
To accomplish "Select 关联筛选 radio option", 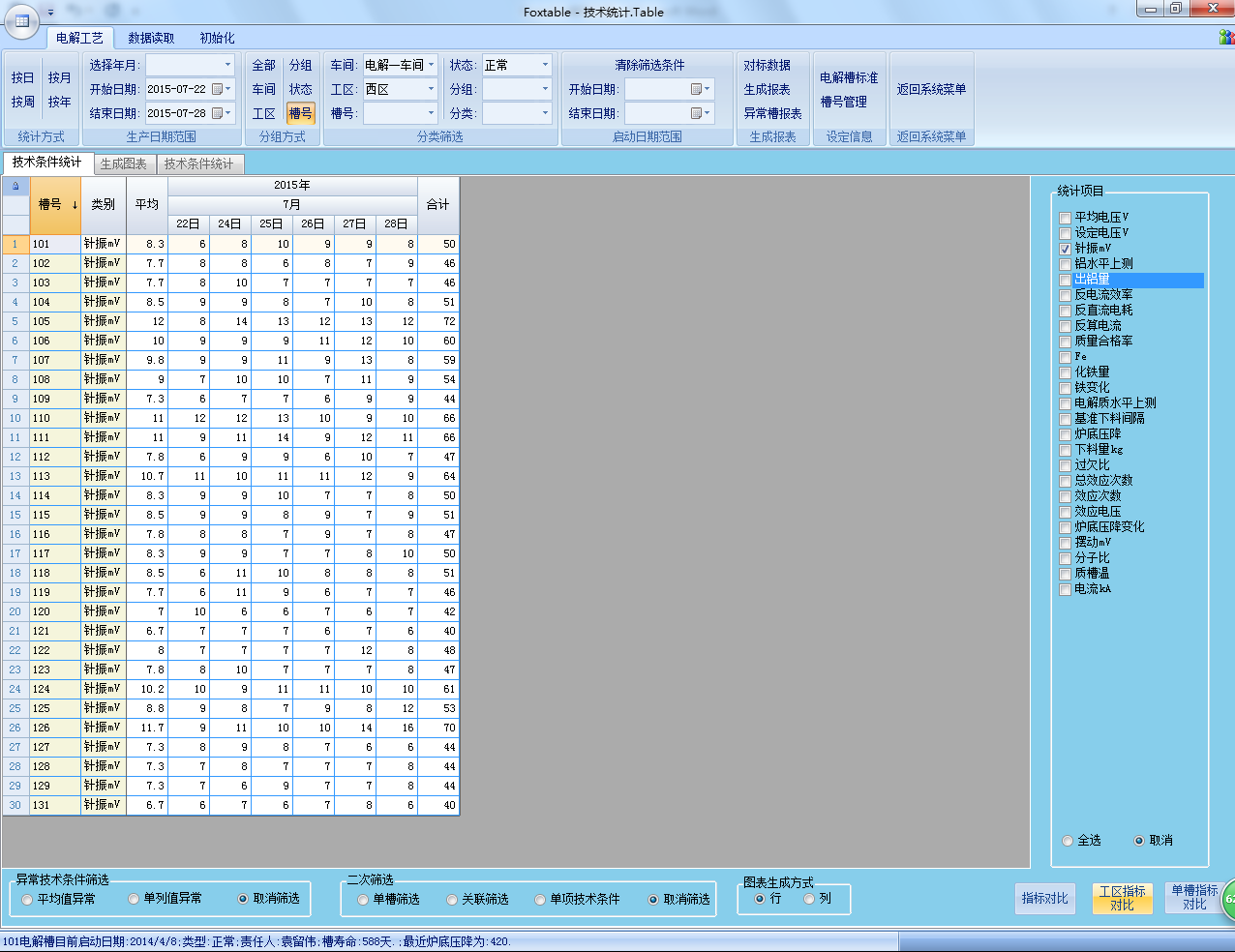I will click(x=452, y=900).
